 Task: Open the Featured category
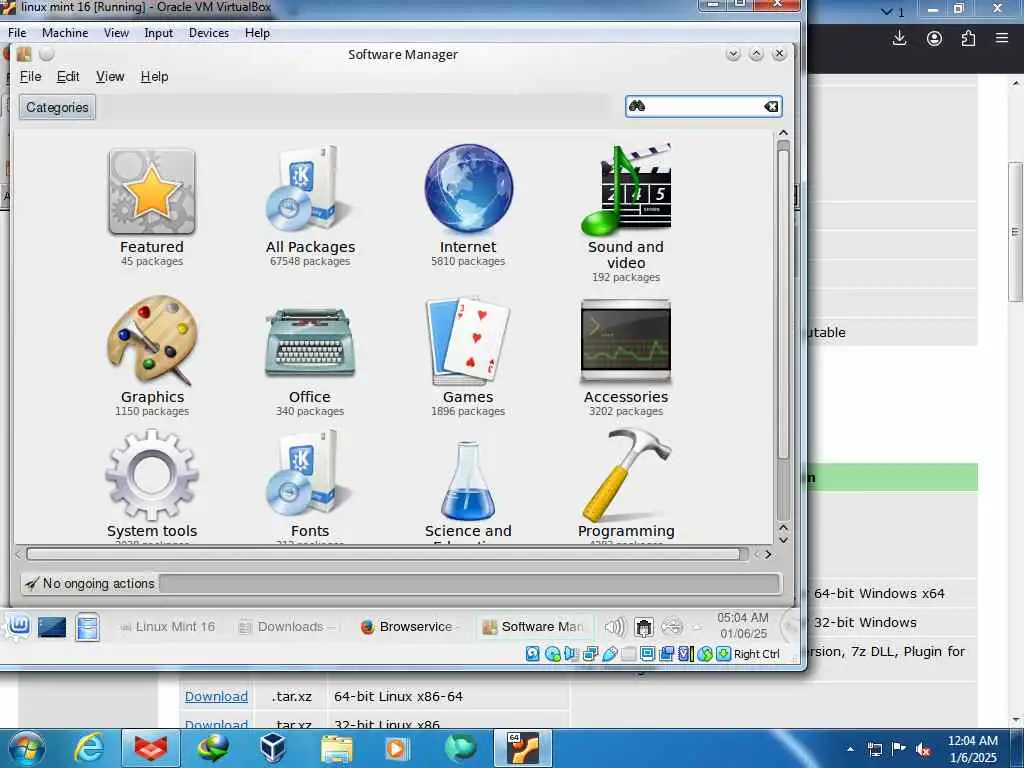coord(152,206)
